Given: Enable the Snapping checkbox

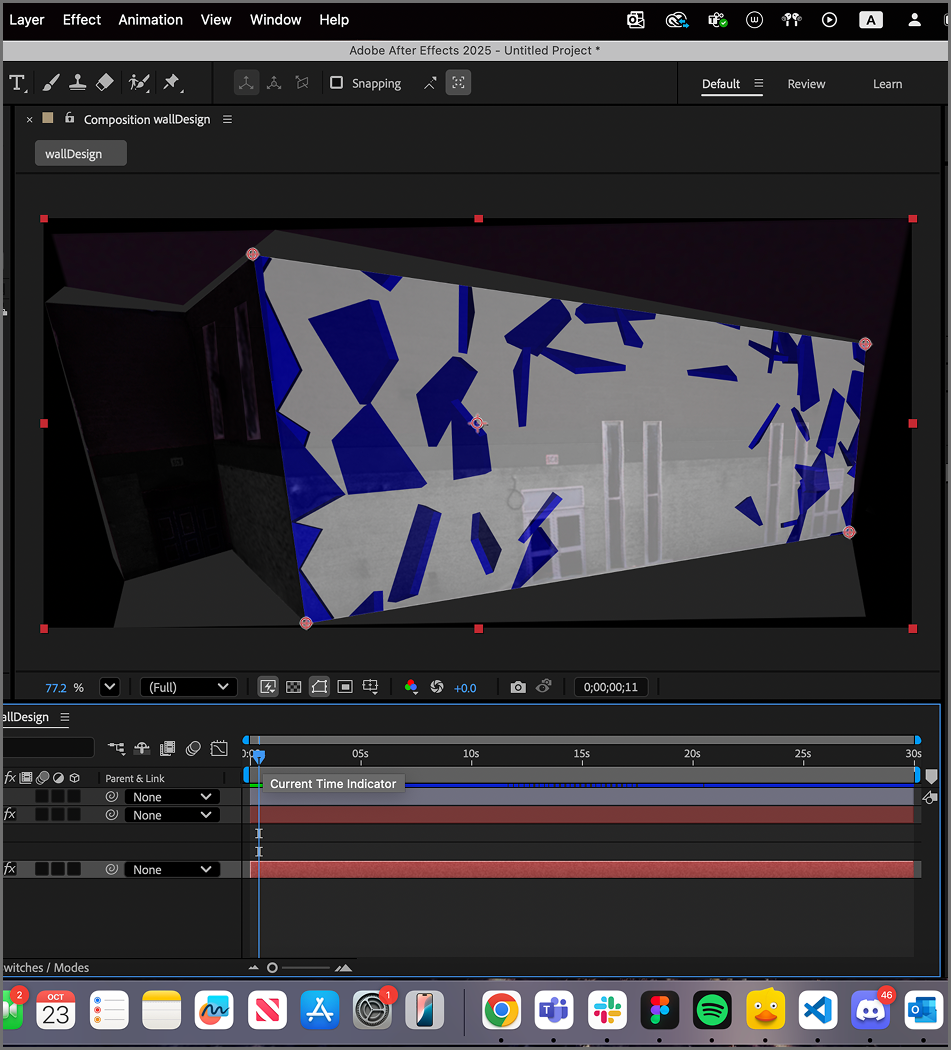Looking at the screenshot, I should (337, 83).
